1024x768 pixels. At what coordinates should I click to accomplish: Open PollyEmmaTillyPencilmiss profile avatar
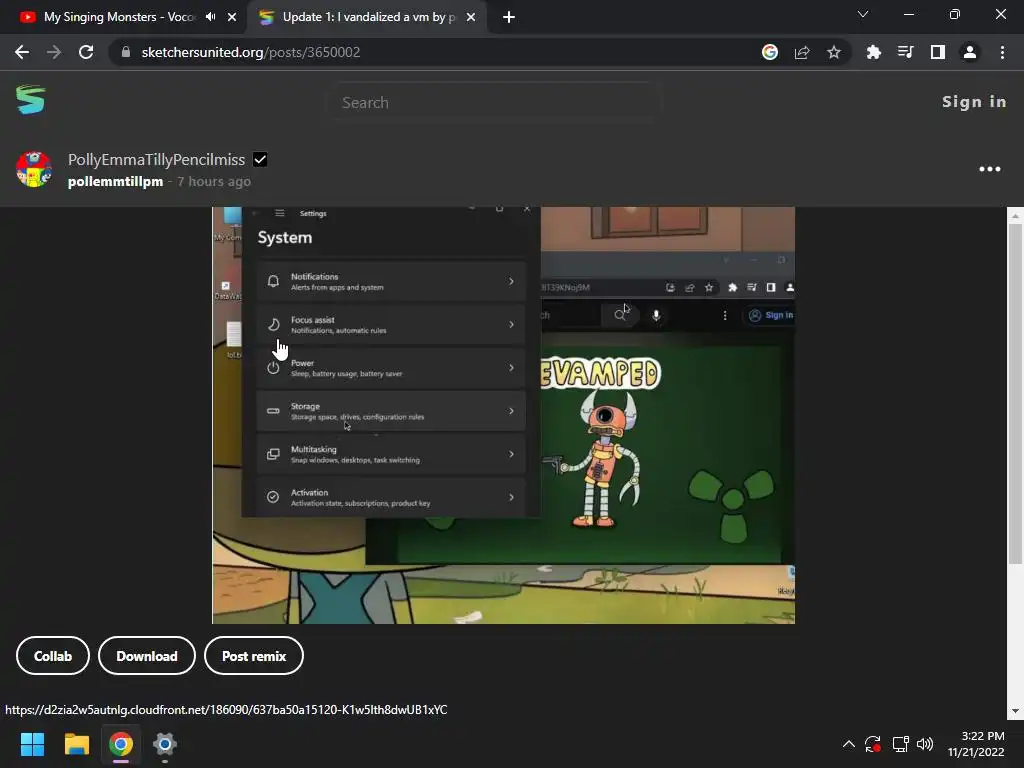[x=34, y=169]
